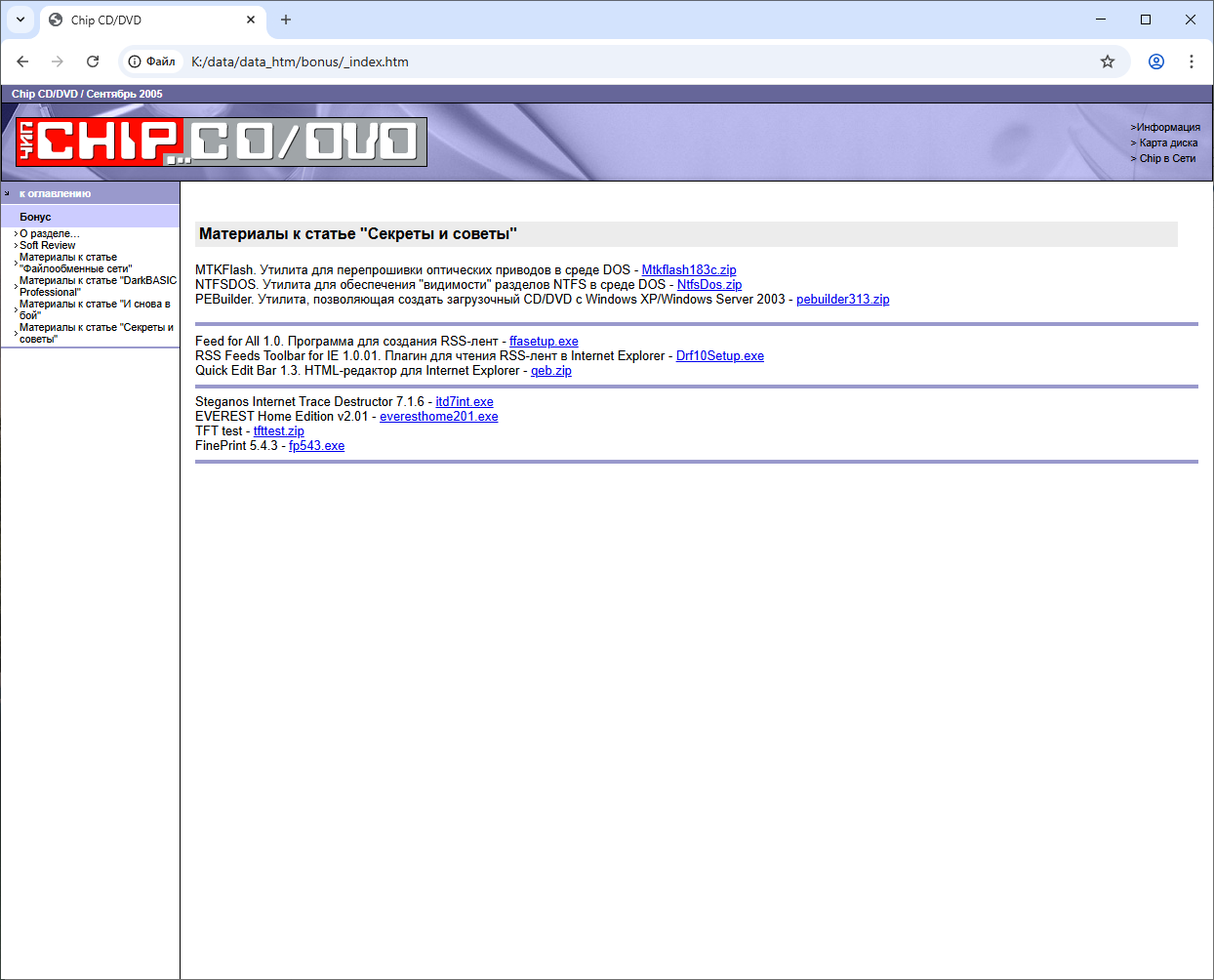Click the site info "Файл" chip
This screenshot has width=1214, height=980.
pyautogui.click(x=152, y=61)
